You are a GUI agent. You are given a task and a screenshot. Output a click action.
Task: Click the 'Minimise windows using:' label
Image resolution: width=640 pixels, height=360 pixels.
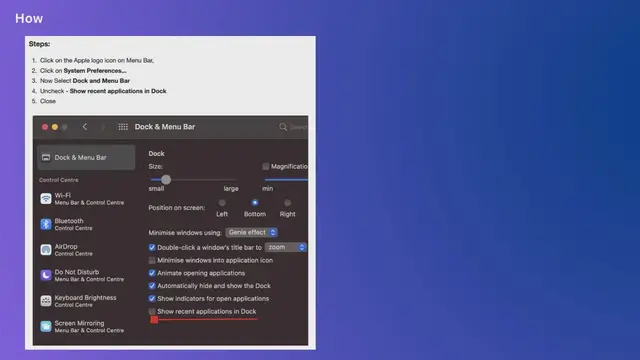tap(185, 233)
